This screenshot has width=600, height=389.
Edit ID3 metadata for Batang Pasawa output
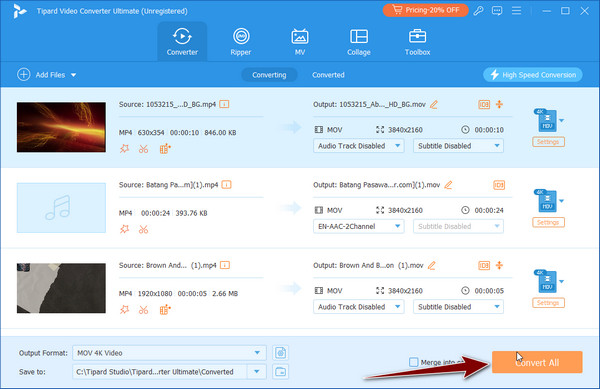pyautogui.click(x=499, y=185)
